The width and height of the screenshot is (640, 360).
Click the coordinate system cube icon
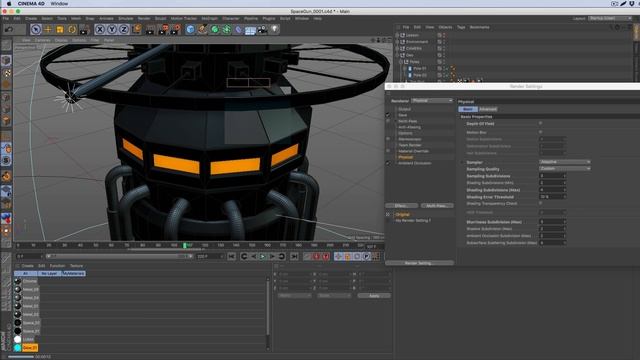[136, 29]
